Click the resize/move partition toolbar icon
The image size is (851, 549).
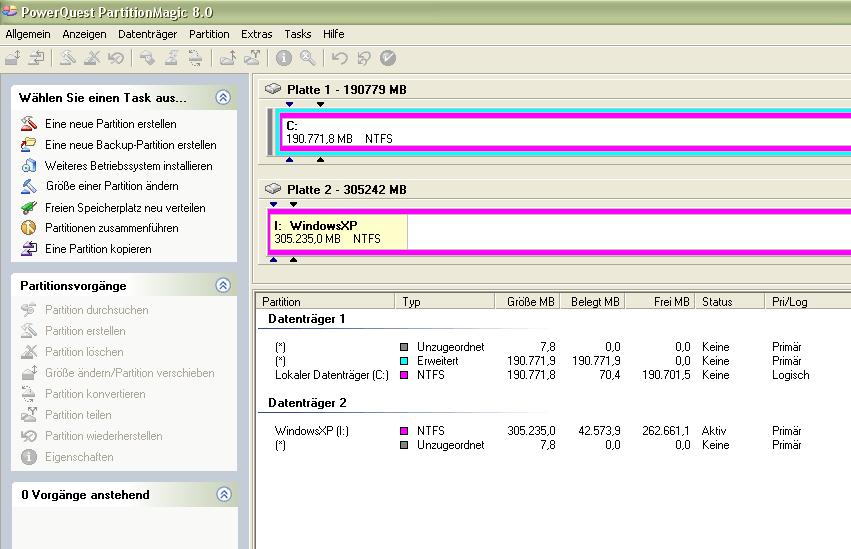(13, 58)
